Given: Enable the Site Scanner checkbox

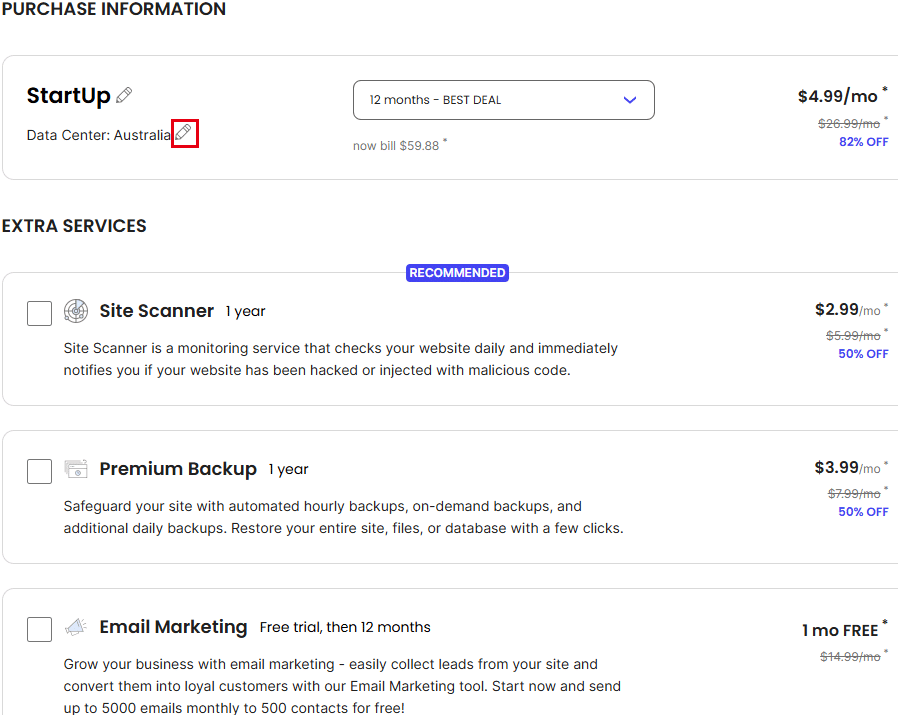Looking at the screenshot, I should [x=40, y=313].
